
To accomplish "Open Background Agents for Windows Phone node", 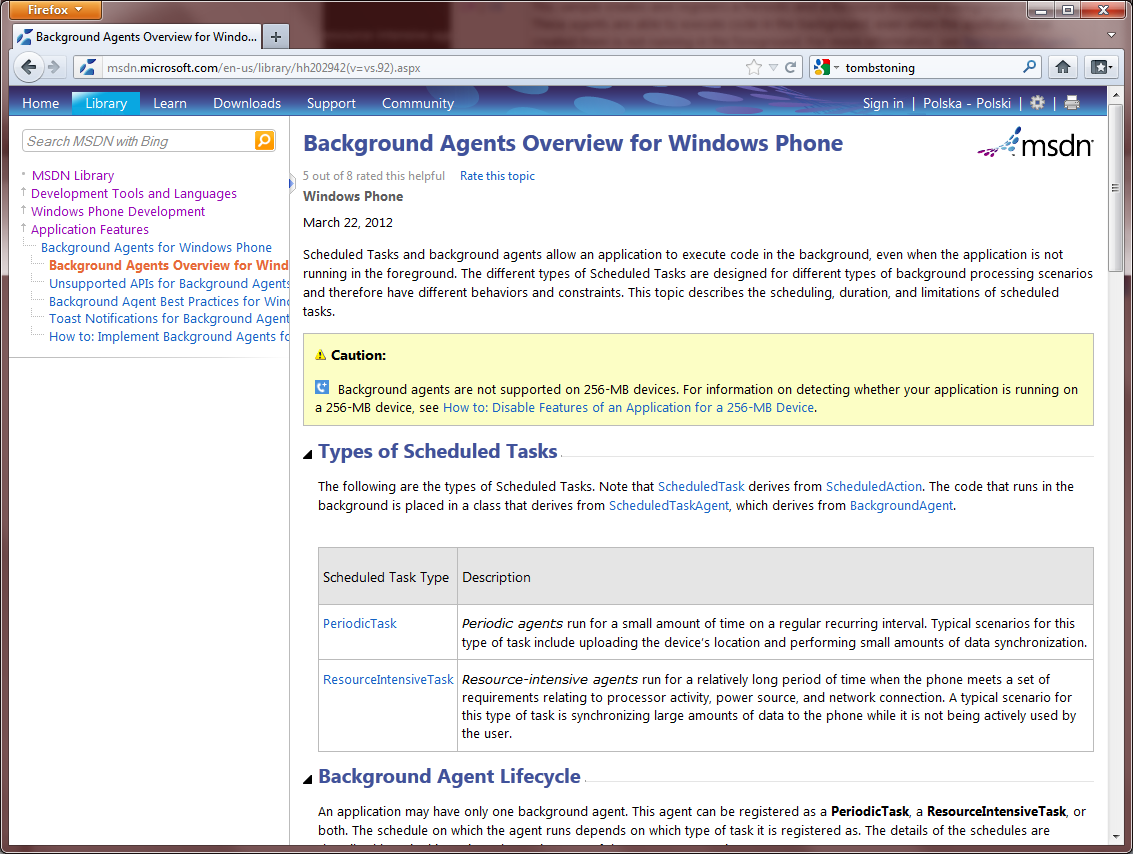I will coord(156,247).
